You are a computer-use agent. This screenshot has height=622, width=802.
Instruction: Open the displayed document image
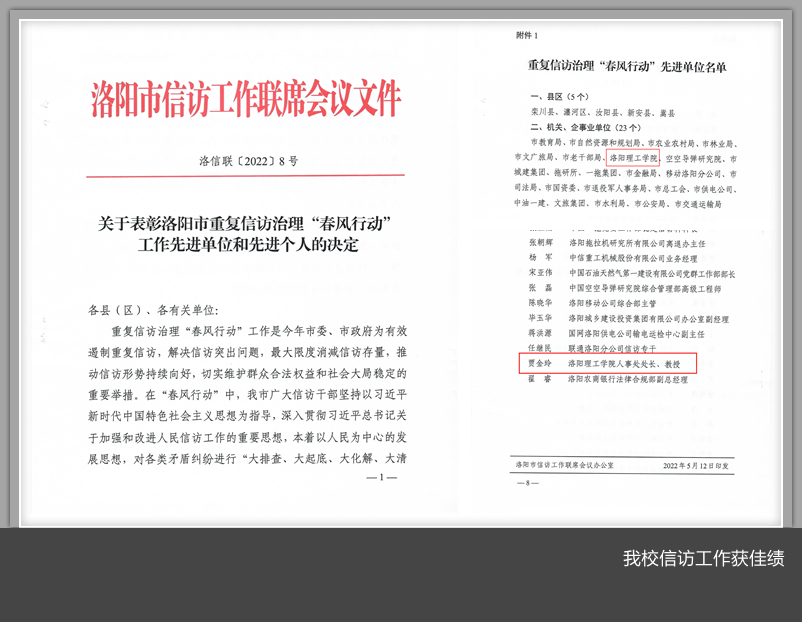point(401,273)
